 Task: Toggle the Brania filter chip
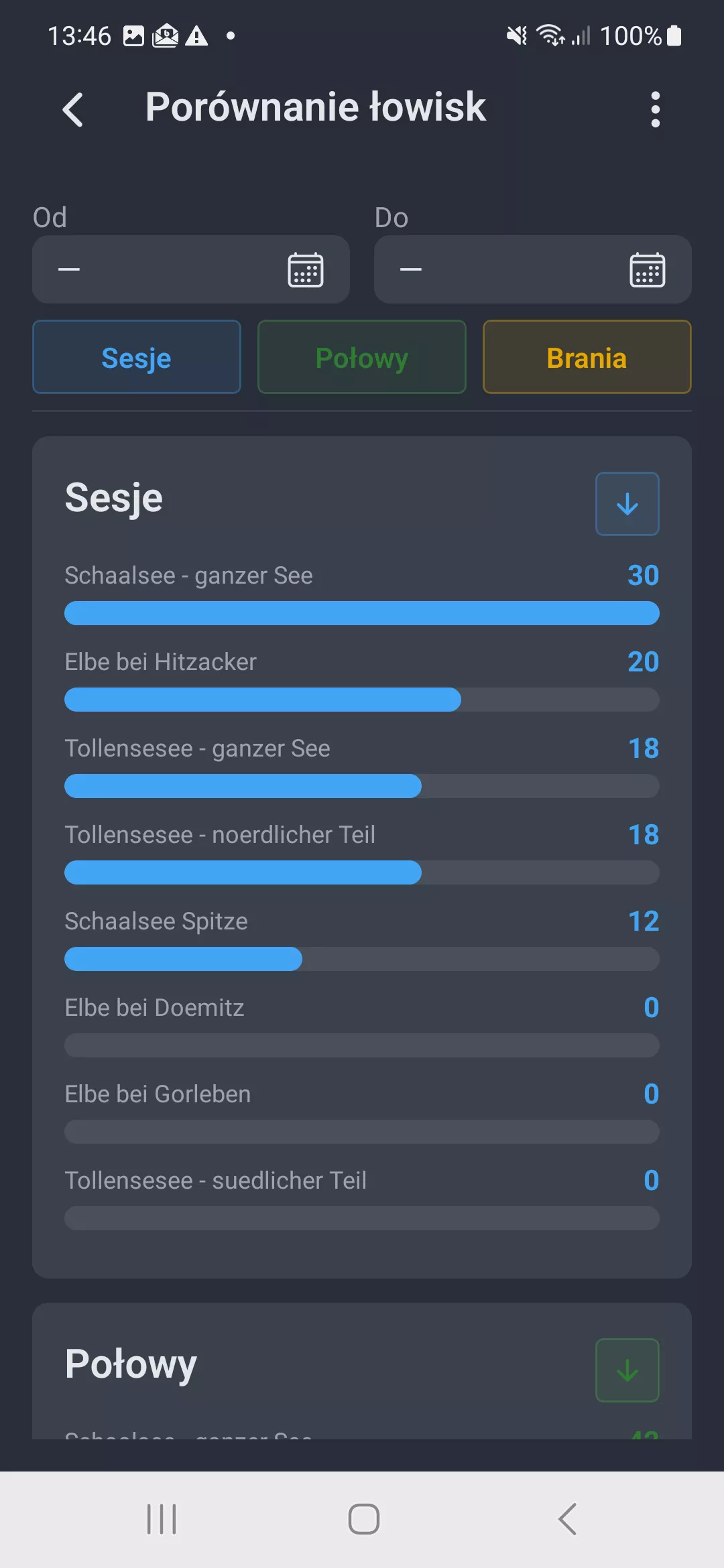(x=587, y=357)
